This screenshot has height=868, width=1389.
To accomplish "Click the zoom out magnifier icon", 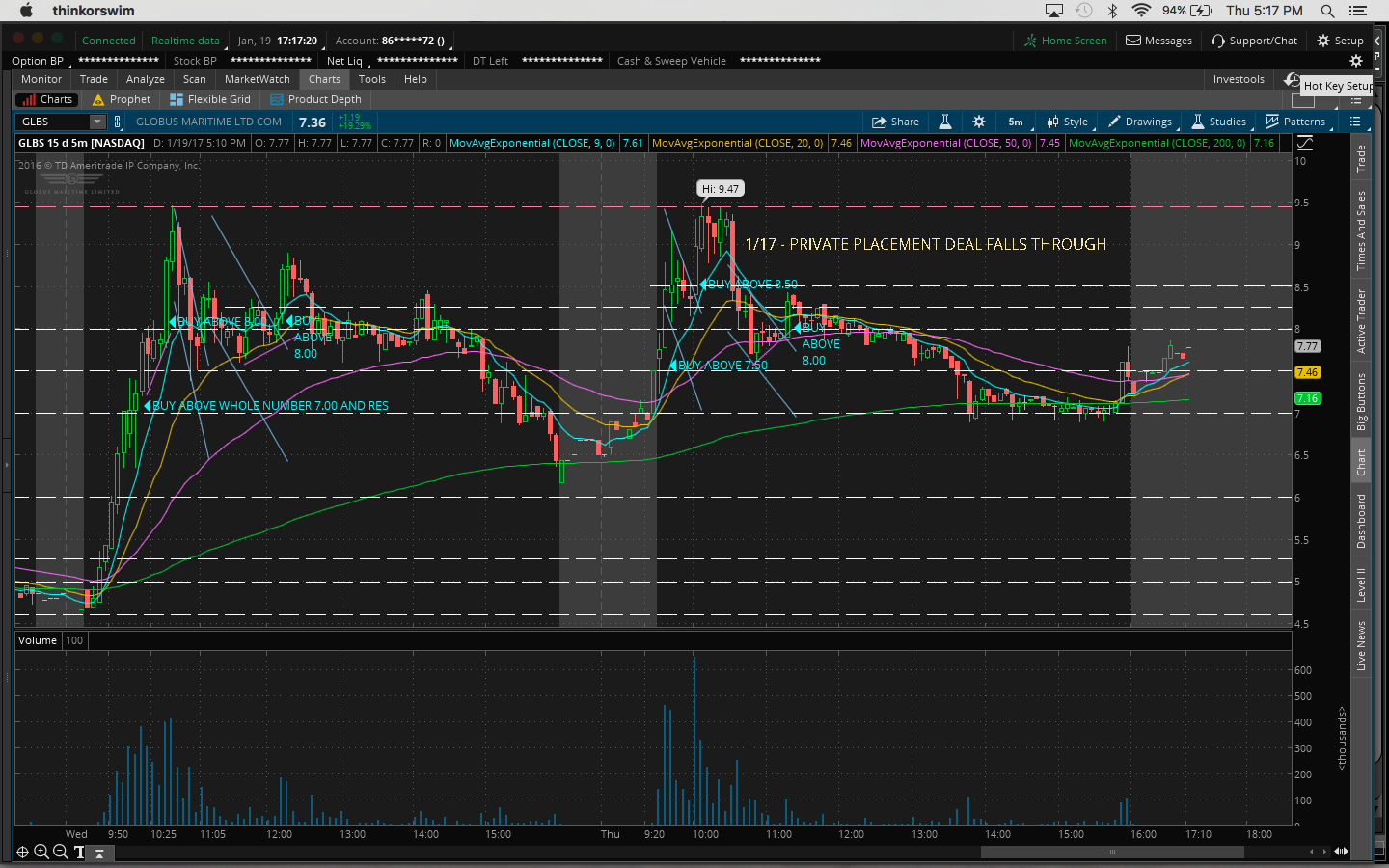I will coord(60,852).
